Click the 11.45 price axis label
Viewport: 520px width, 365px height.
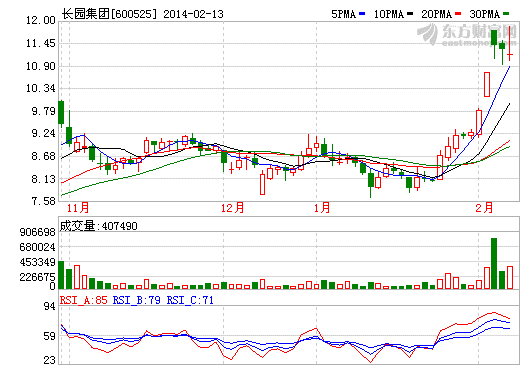click(x=41, y=43)
